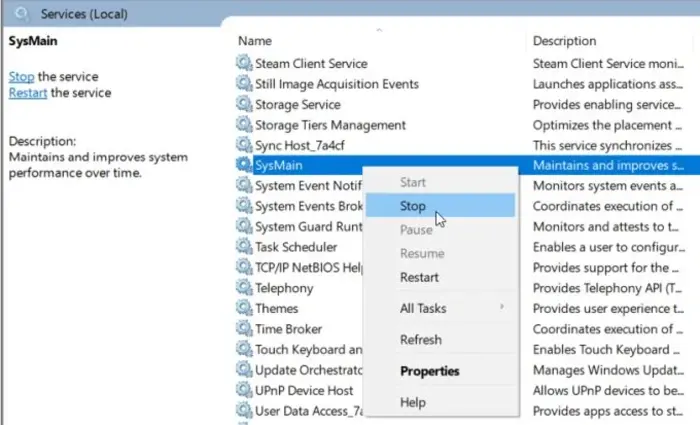Click the gear icon beside Steam Client Service
The width and height of the screenshot is (700, 425).
pos(244,63)
